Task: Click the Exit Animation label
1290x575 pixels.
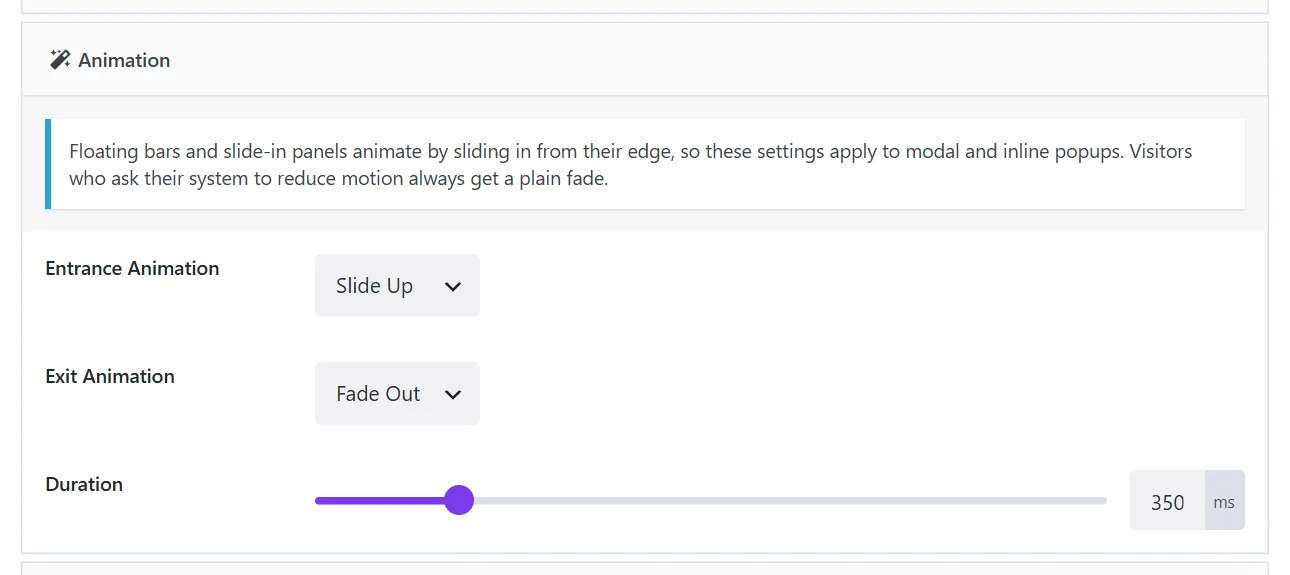Action: 110,376
